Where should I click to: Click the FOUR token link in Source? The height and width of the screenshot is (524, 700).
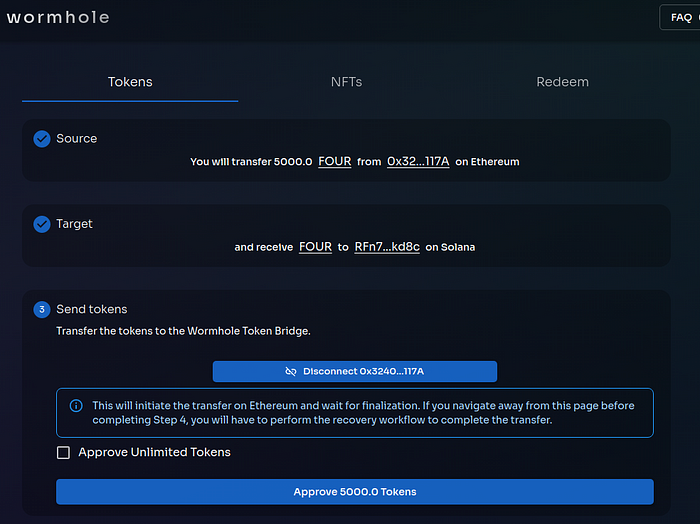click(335, 161)
